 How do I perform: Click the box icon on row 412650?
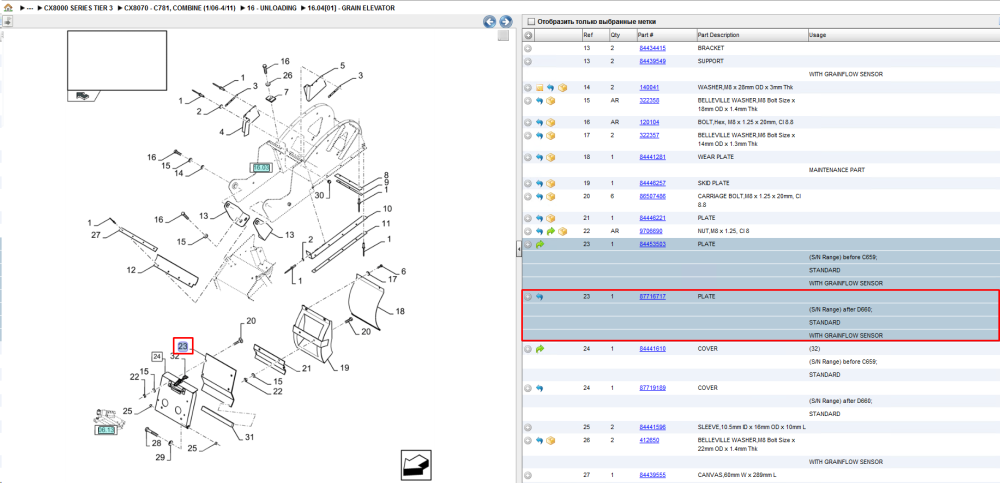point(550,440)
